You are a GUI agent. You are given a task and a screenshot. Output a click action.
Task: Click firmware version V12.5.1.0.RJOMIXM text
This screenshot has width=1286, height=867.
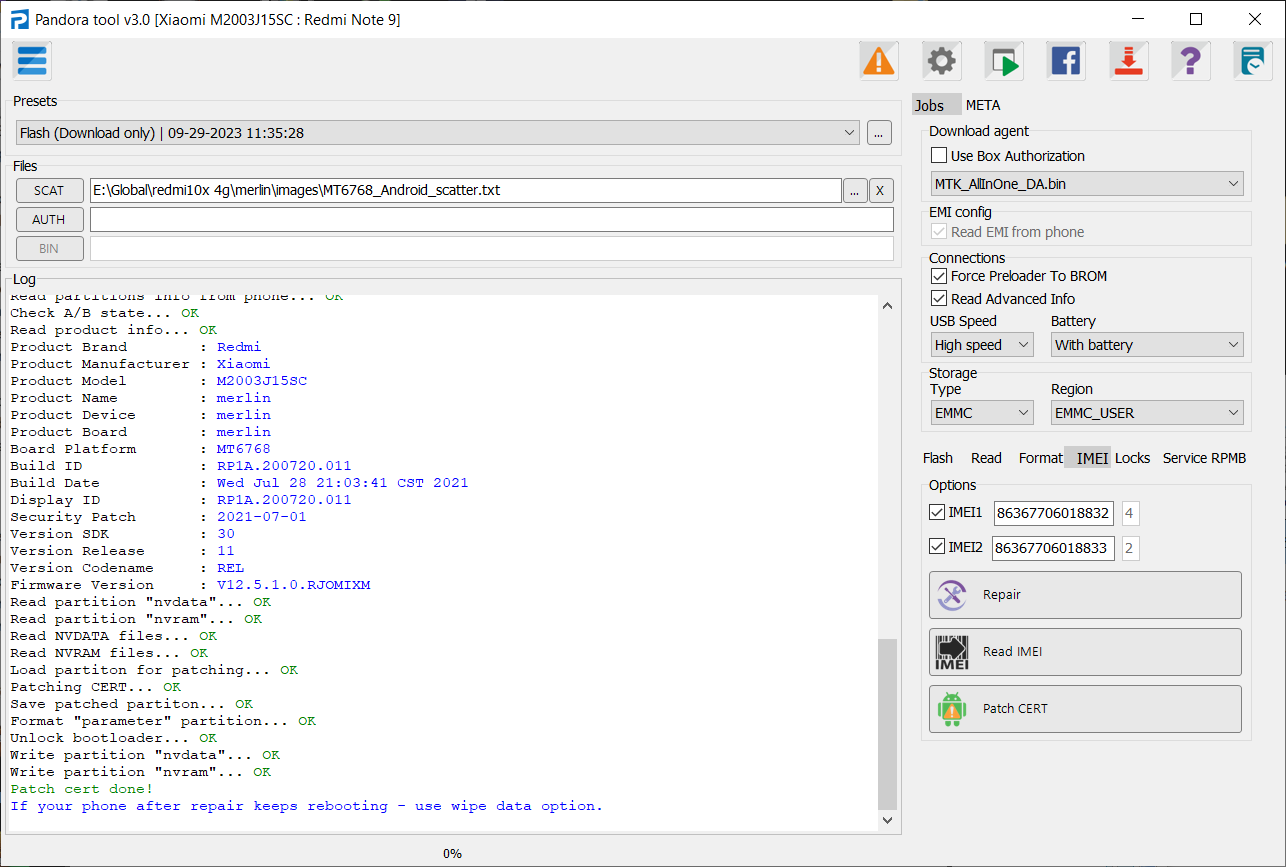pos(293,585)
